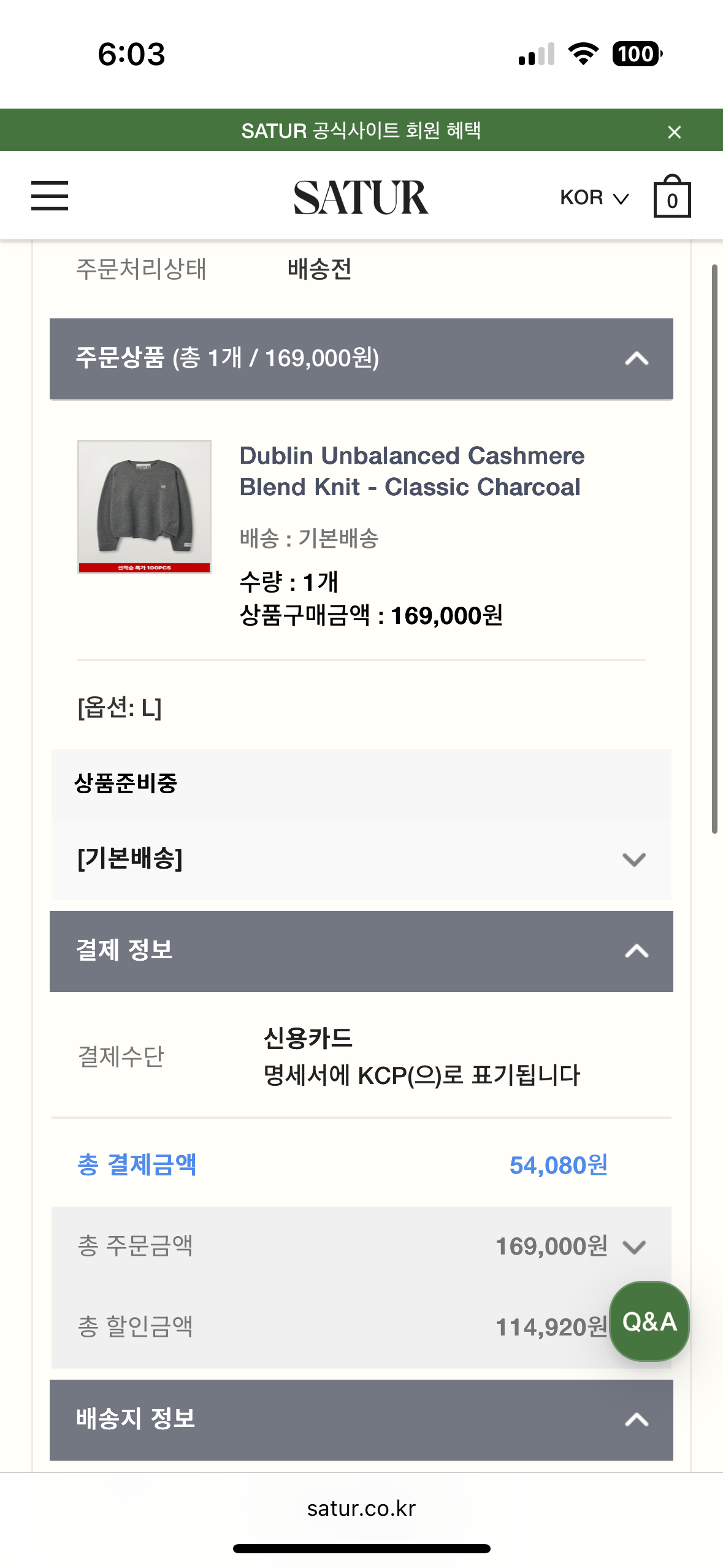
Task: Collapse the 주문상품 section
Action: coord(637,359)
